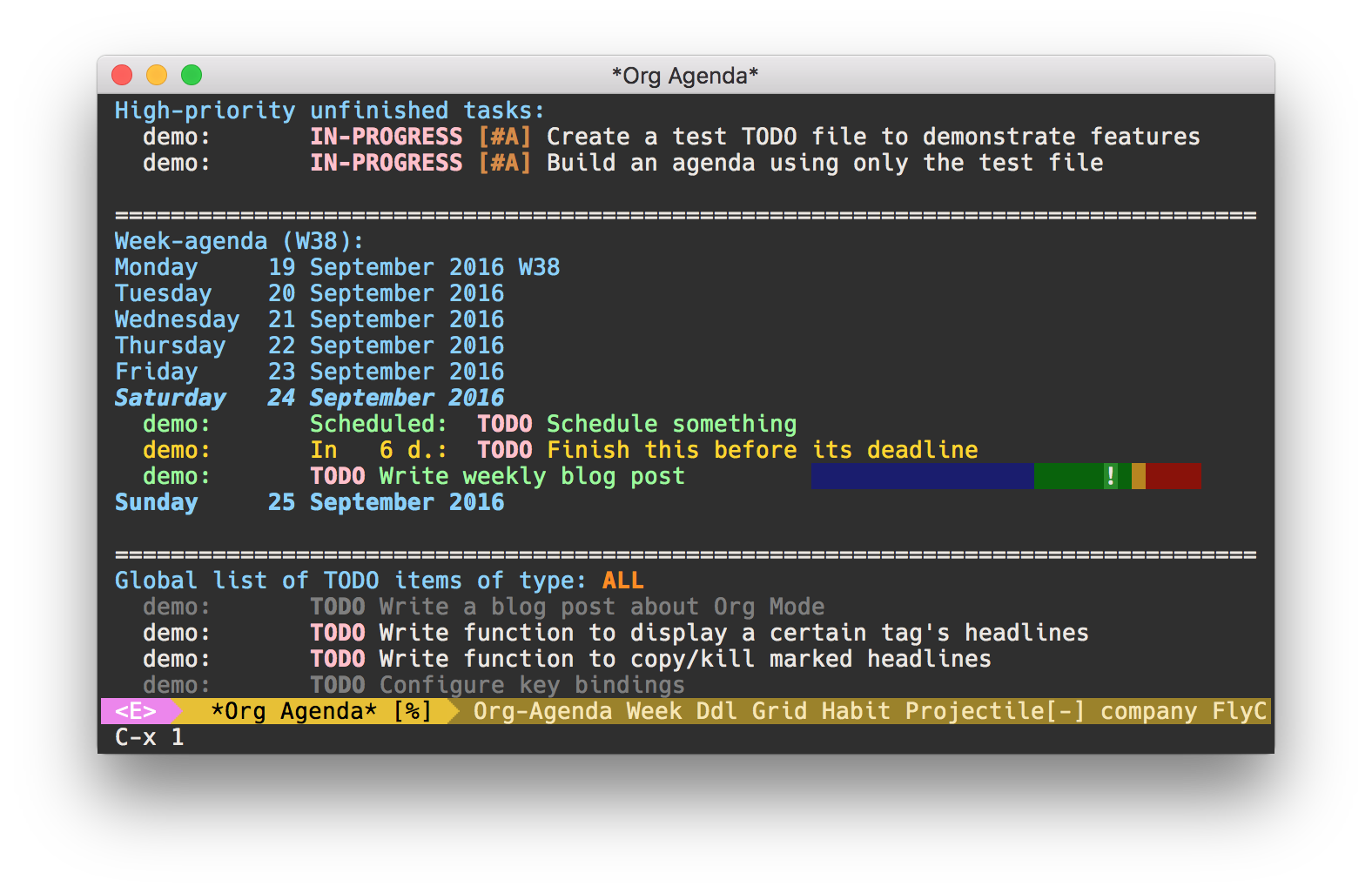Open Saturday 24 September 2016 date line
The height and width of the screenshot is (893, 1372).
click(x=310, y=398)
